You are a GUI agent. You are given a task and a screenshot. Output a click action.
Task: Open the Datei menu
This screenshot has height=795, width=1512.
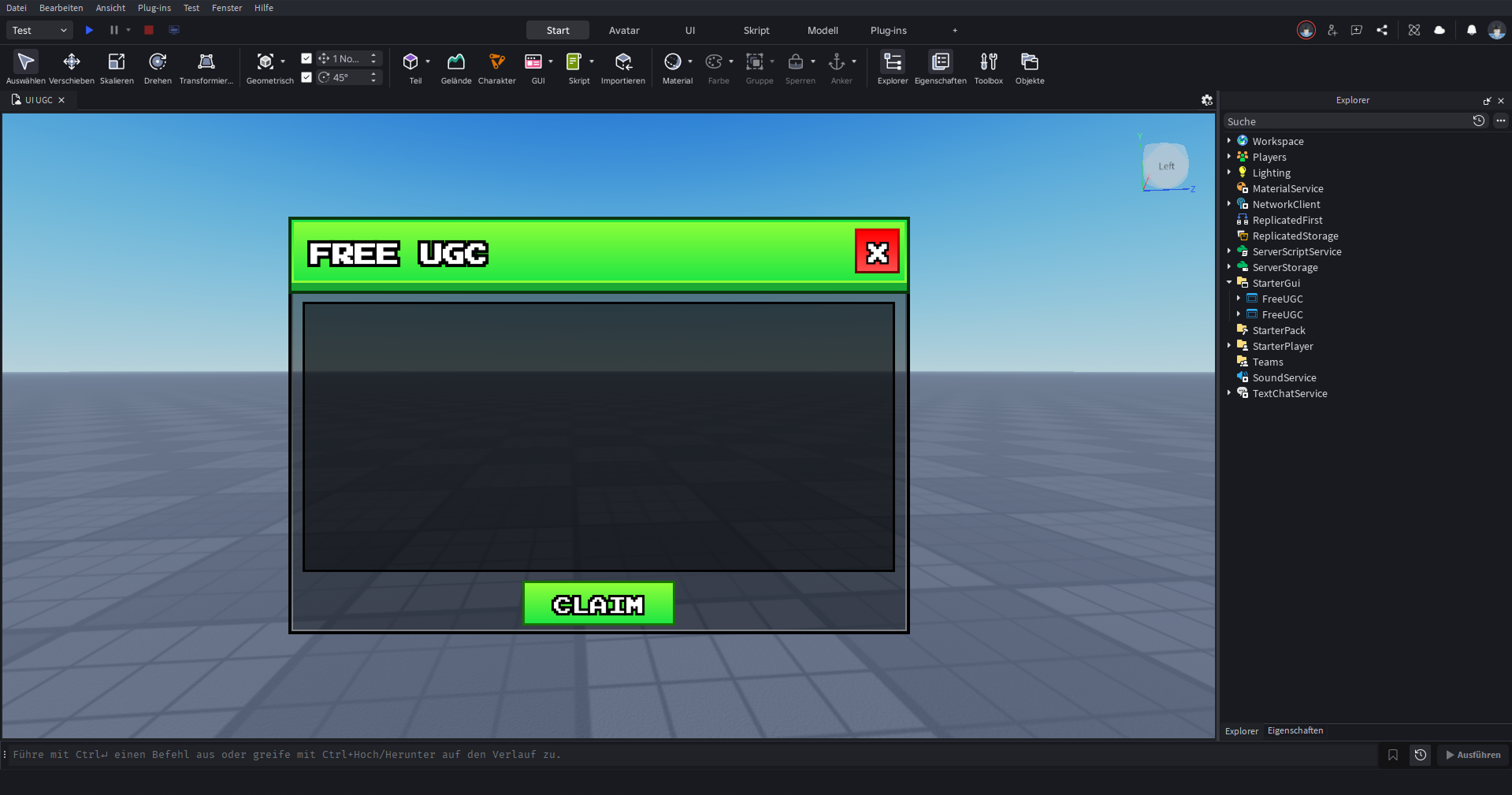coord(17,8)
